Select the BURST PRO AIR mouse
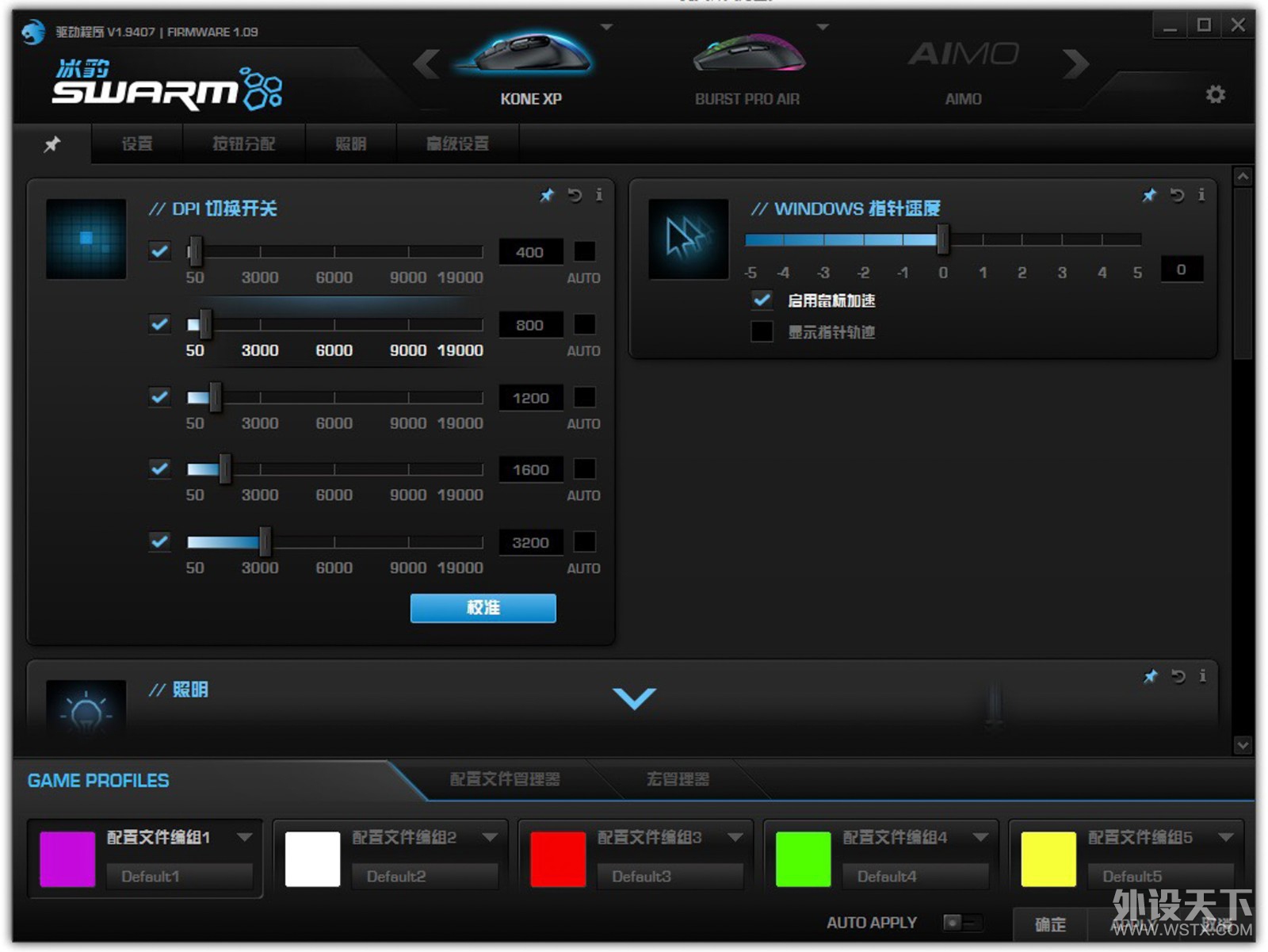1268x952 pixels. point(747,68)
